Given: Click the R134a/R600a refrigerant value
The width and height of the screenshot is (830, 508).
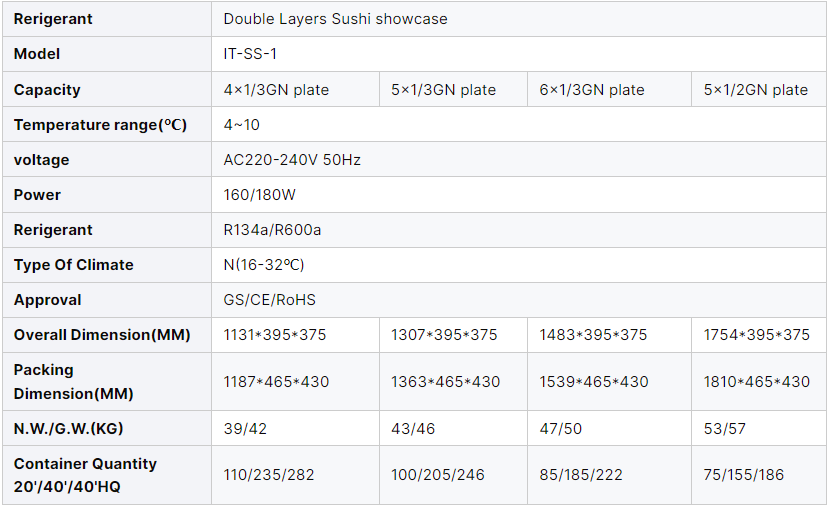Looking at the screenshot, I should (x=272, y=230).
